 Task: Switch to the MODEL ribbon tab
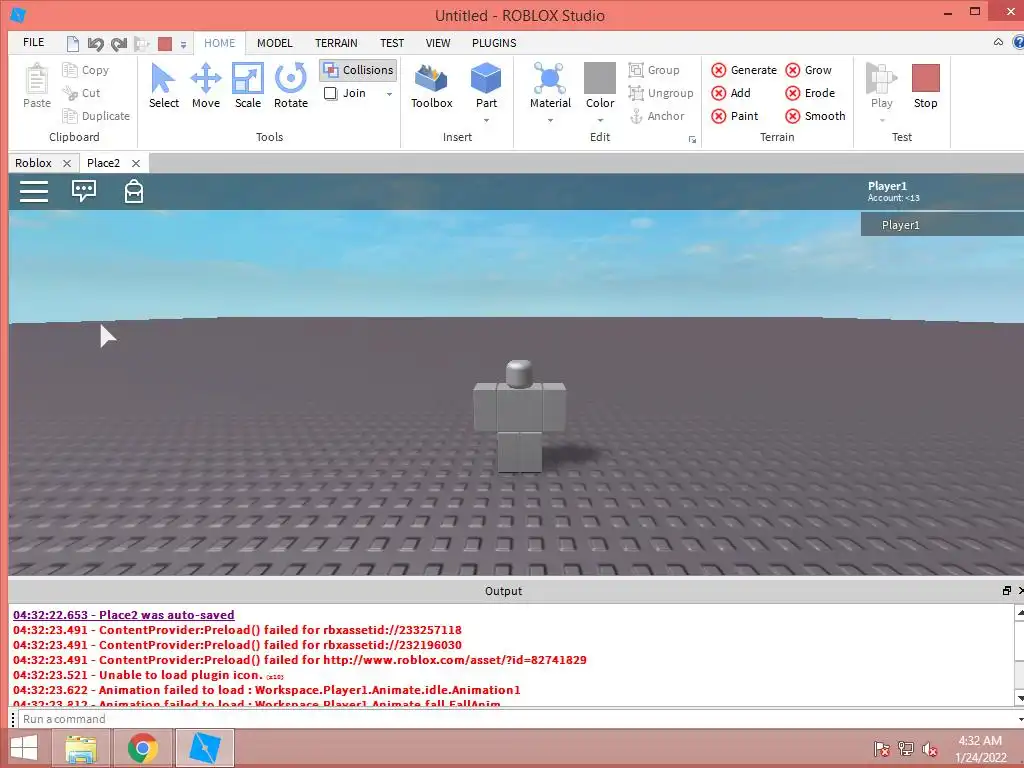click(x=274, y=43)
